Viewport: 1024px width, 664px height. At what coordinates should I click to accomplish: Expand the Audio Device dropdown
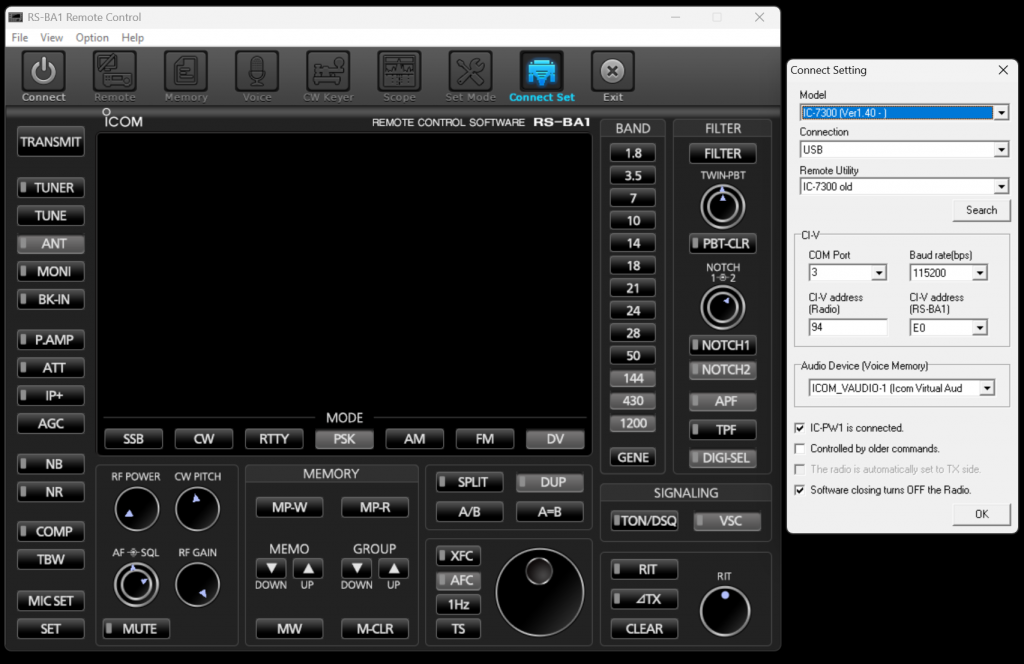tap(987, 388)
